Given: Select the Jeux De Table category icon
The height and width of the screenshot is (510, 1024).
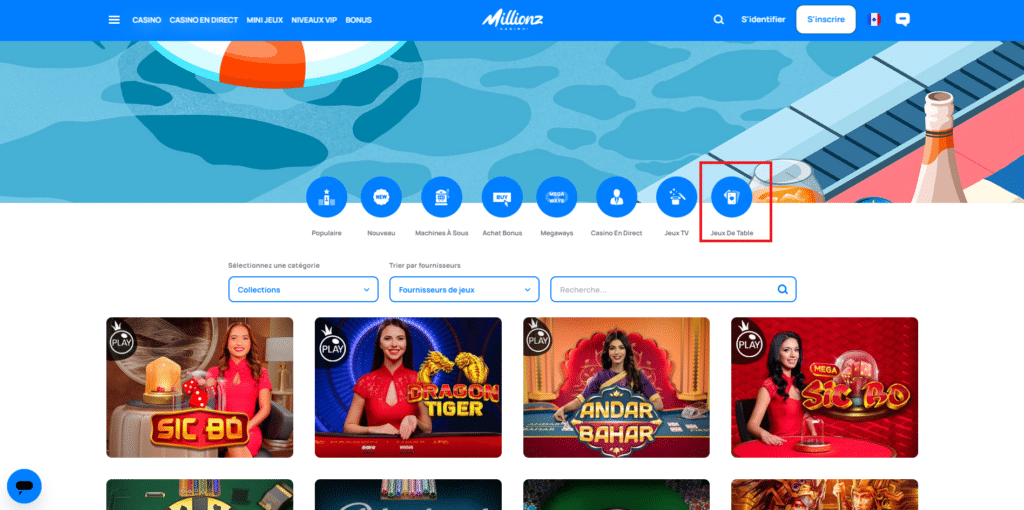Looking at the screenshot, I should tap(731, 197).
